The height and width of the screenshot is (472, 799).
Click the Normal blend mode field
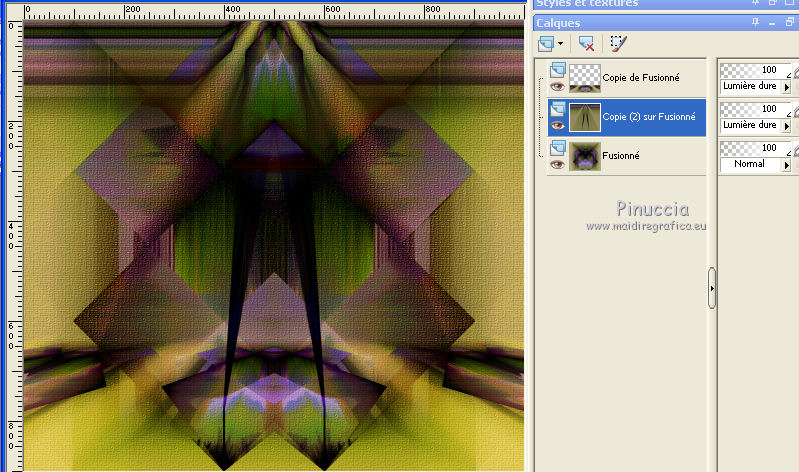tap(751, 164)
